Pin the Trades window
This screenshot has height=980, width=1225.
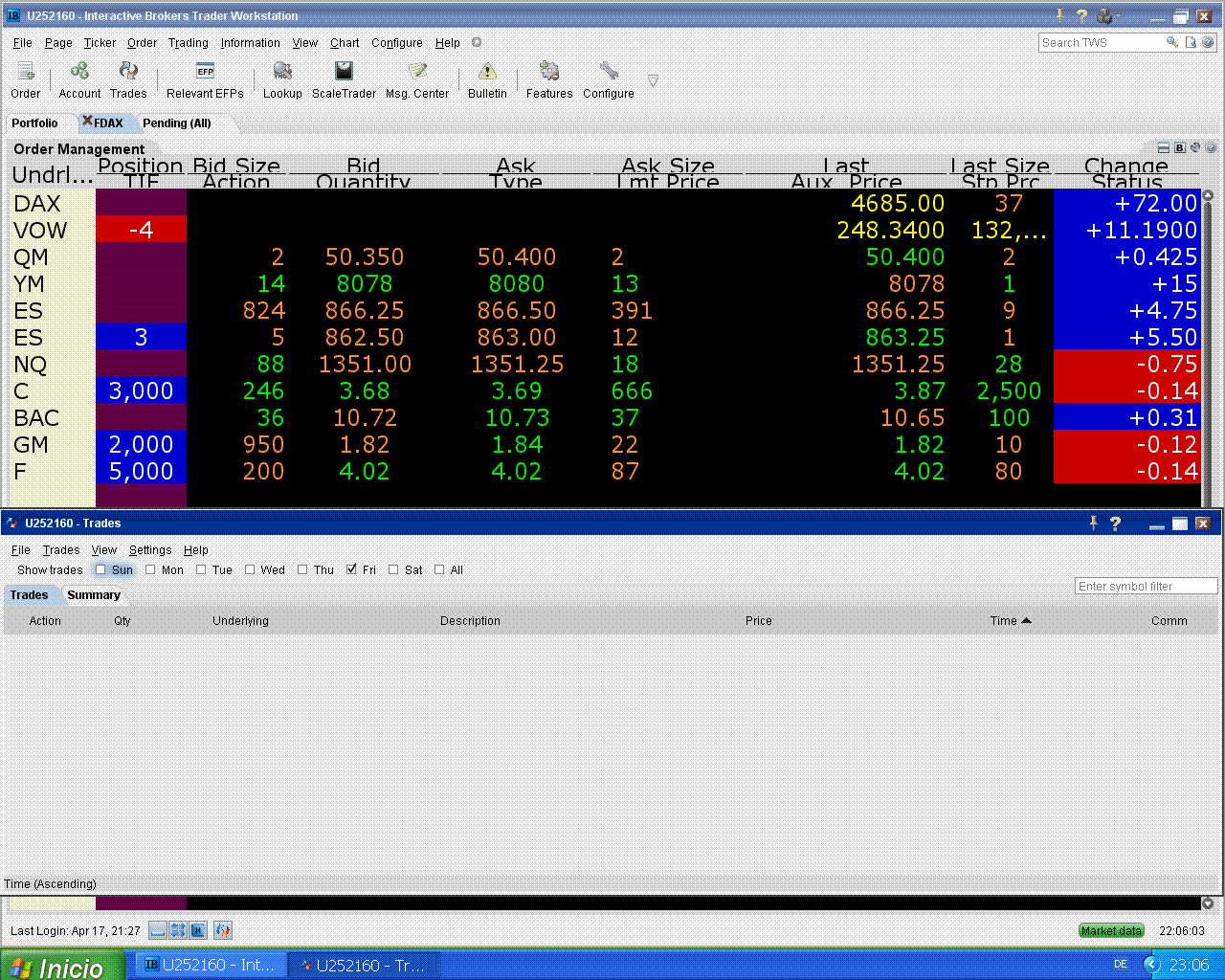coord(1093,523)
